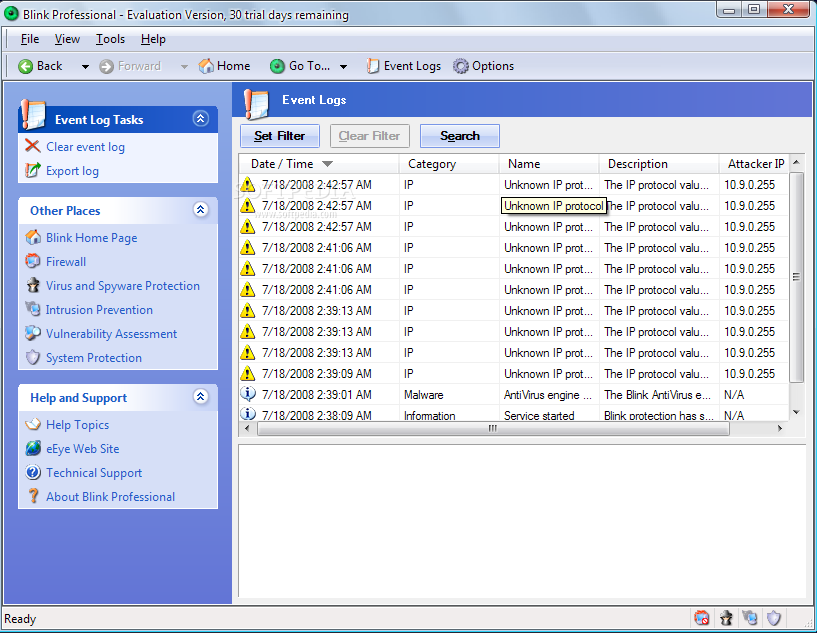The height and width of the screenshot is (633, 817).
Task: Click the info icon on Service started row
Action: point(247,414)
